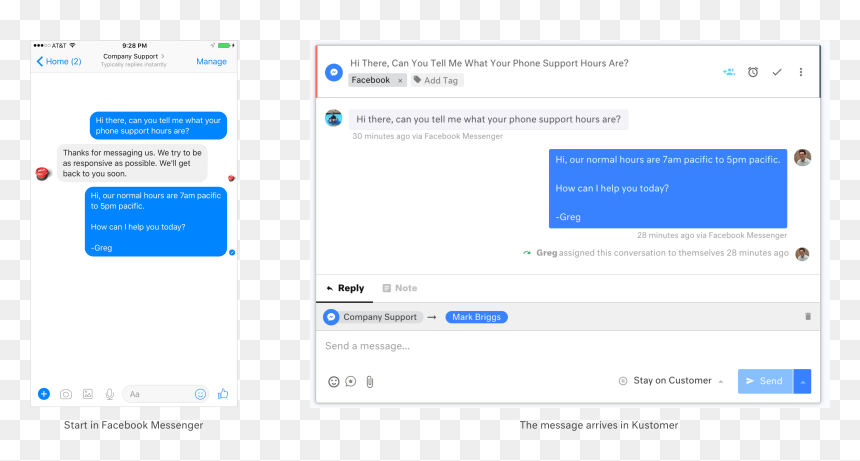Open Company Support title in Messenger header
This screenshot has height=461, width=860.
[133, 56]
